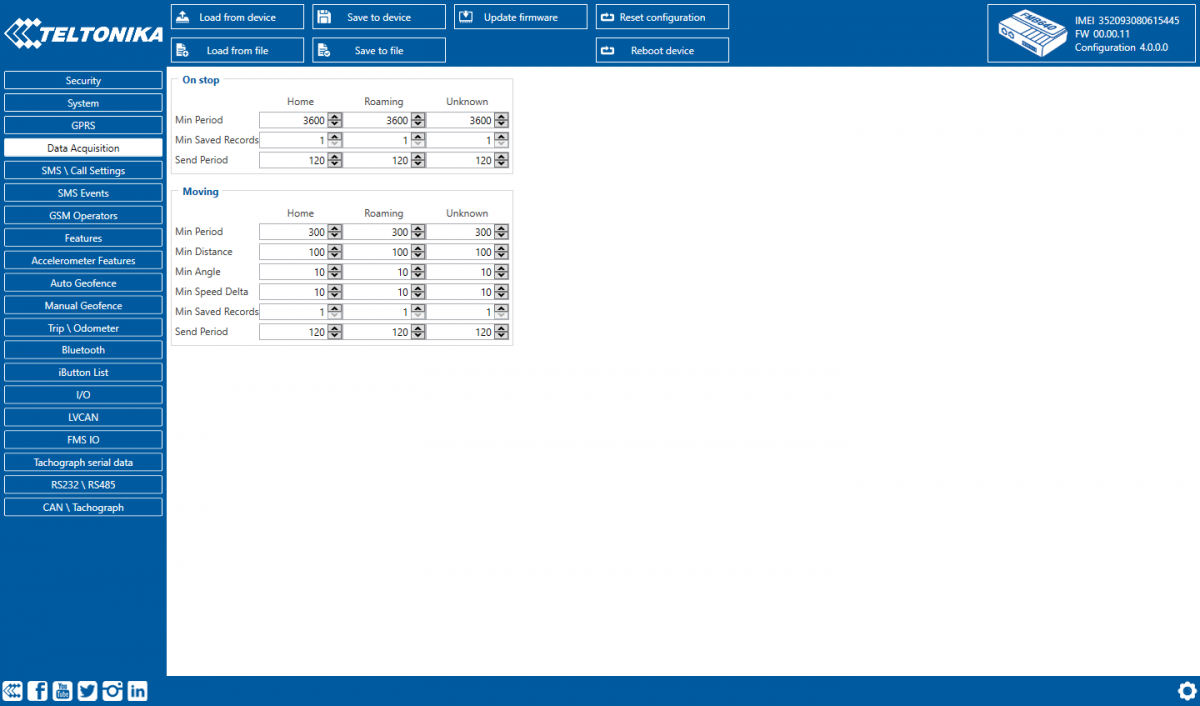
Task: Switch to Bluetooth settings
Action: (x=83, y=349)
